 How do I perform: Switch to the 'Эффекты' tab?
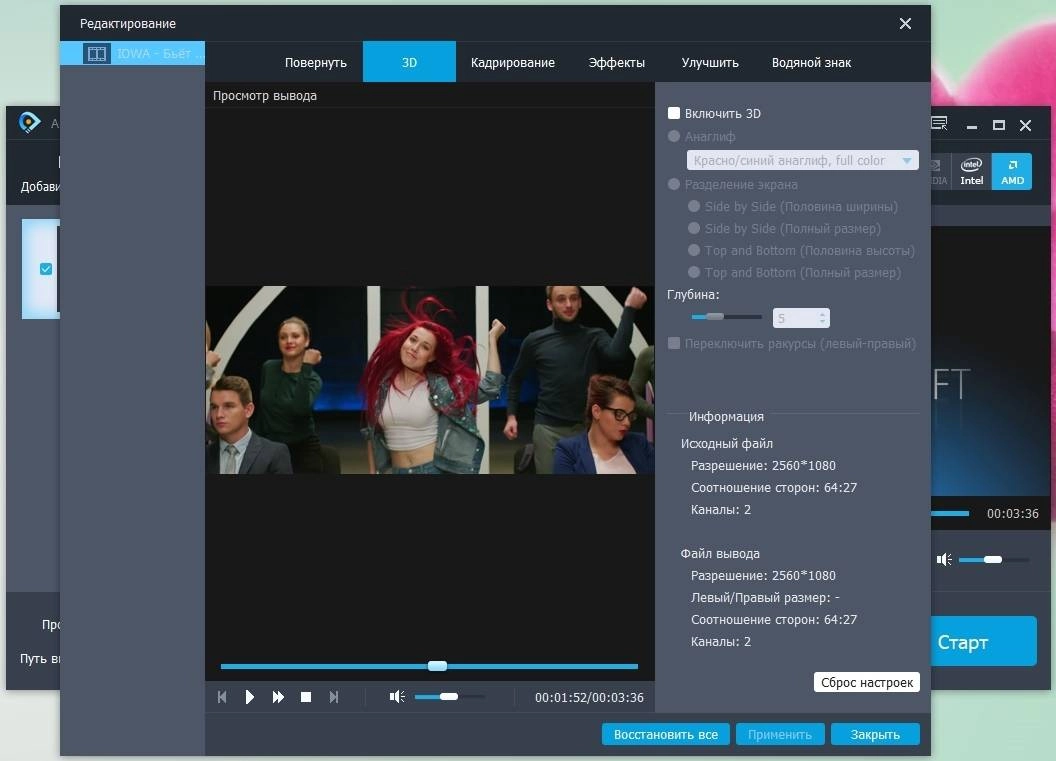pyautogui.click(x=616, y=63)
